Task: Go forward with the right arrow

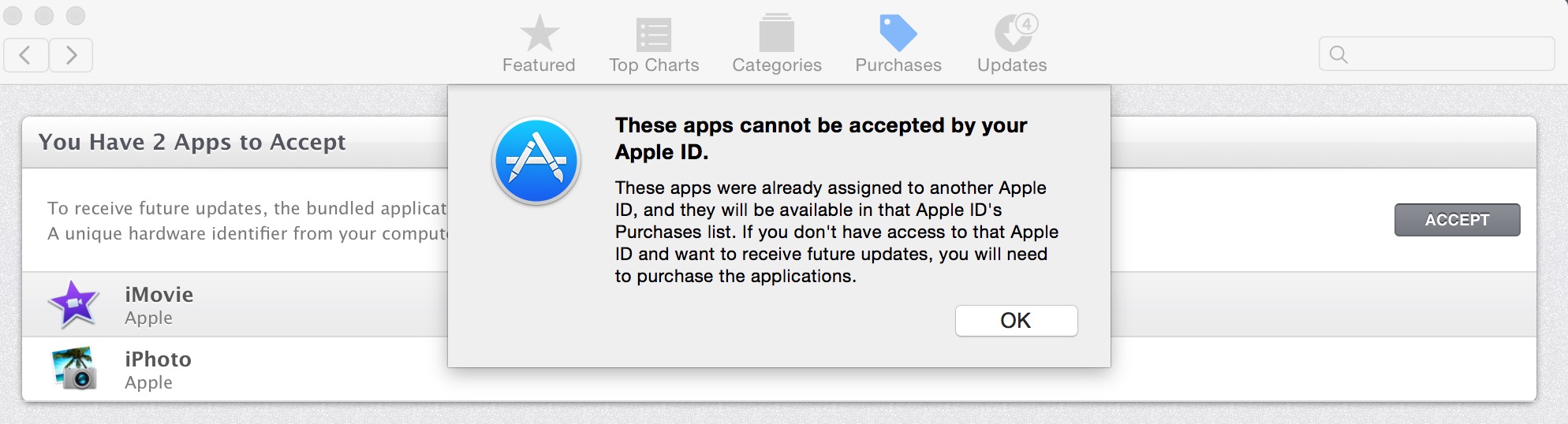Action: coord(71,55)
